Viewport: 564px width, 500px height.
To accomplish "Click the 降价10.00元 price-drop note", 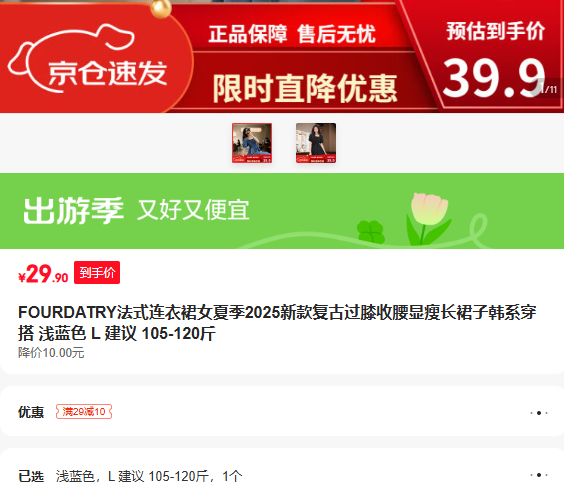I will [51, 353].
